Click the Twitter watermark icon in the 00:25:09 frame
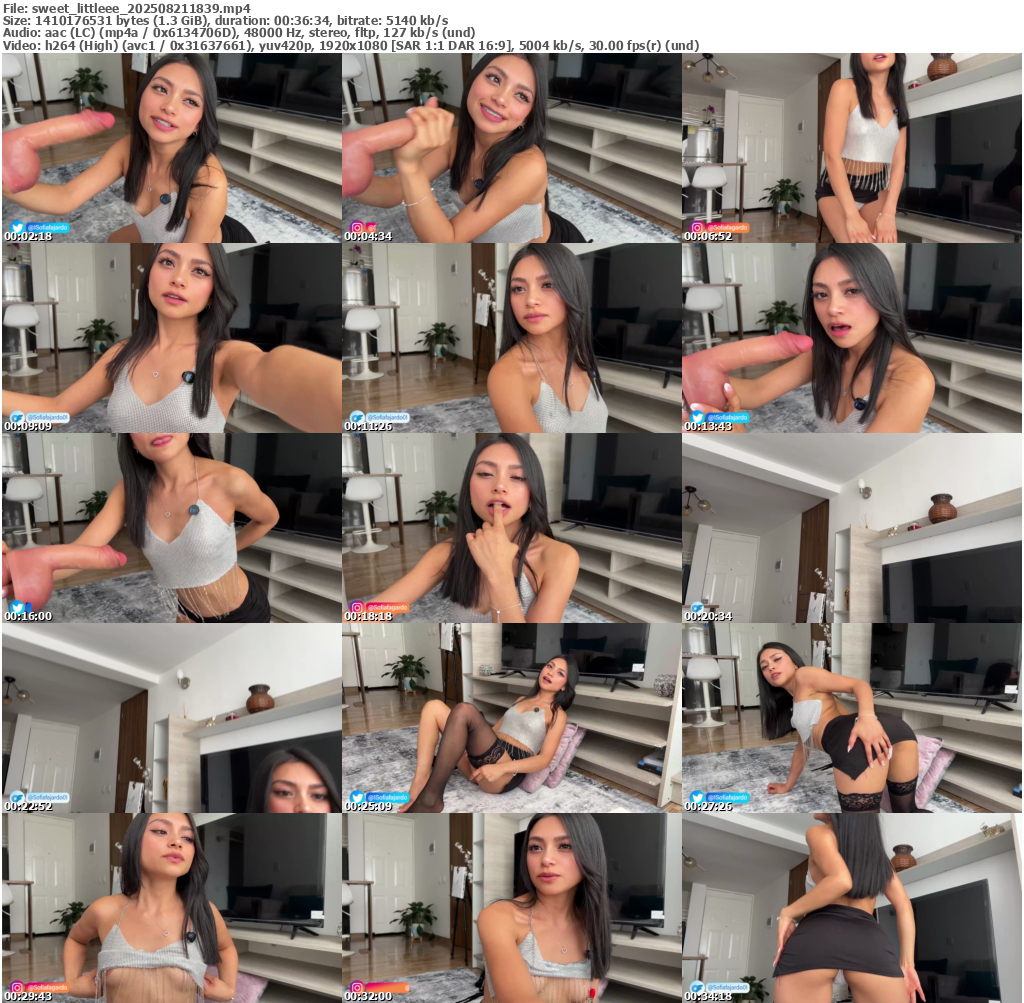1024x1003 pixels. [x=356, y=797]
